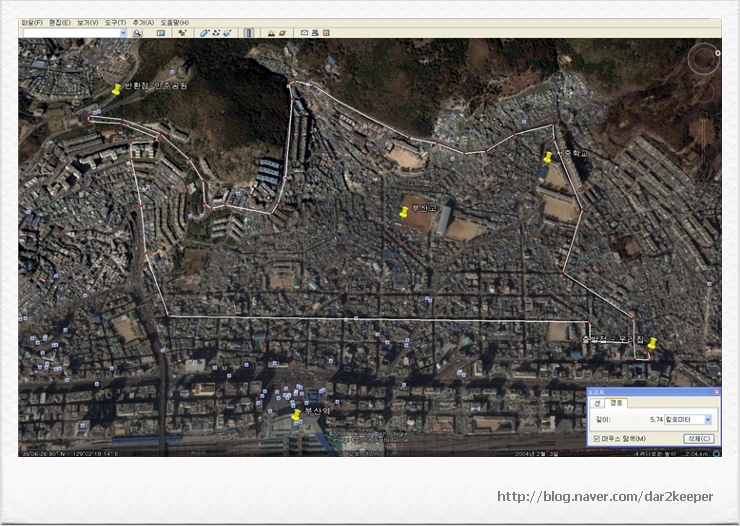Click the 삭제(C) button
The image size is (740, 526).
tap(698, 438)
